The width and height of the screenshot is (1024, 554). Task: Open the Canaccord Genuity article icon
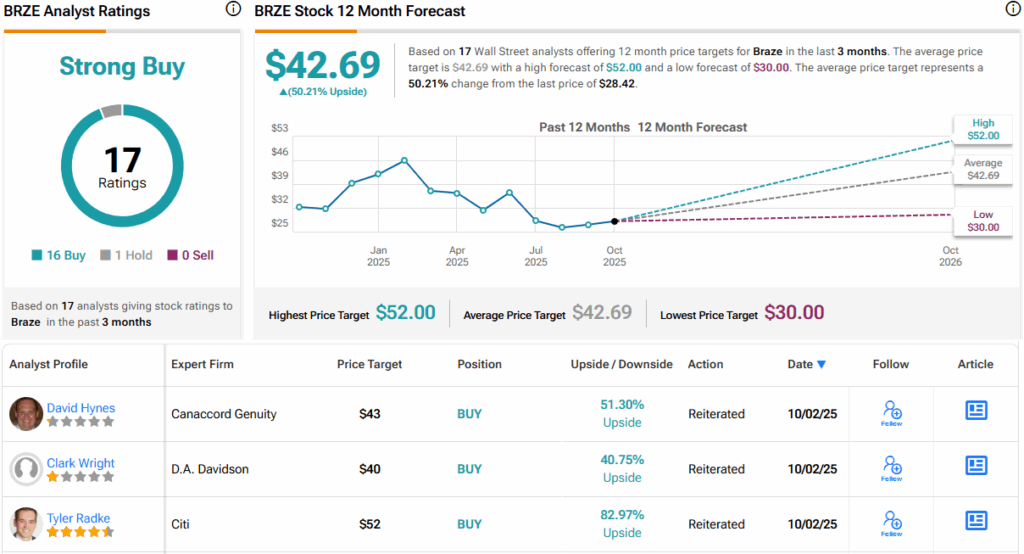[x=976, y=411]
